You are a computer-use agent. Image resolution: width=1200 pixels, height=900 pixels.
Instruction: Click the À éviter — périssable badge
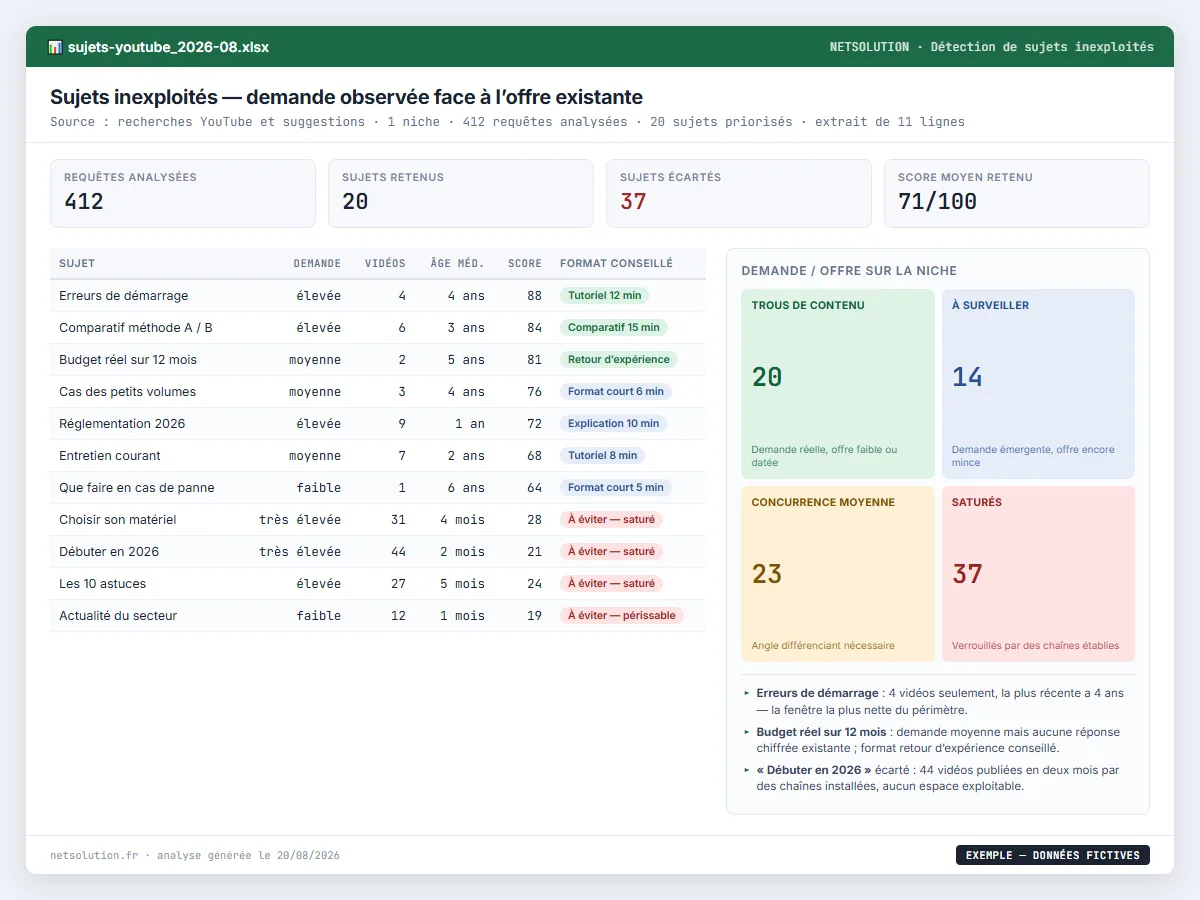pos(622,616)
